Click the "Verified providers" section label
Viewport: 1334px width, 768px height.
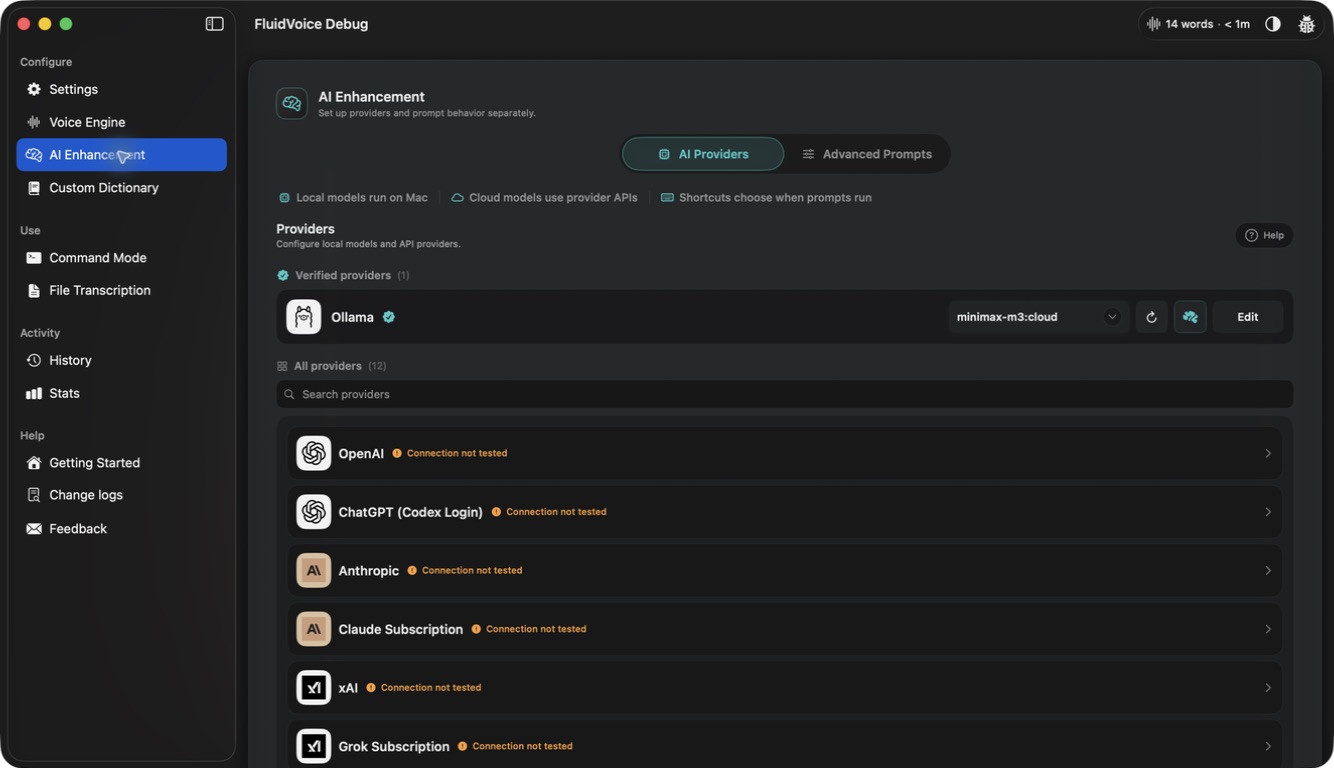point(343,275)
